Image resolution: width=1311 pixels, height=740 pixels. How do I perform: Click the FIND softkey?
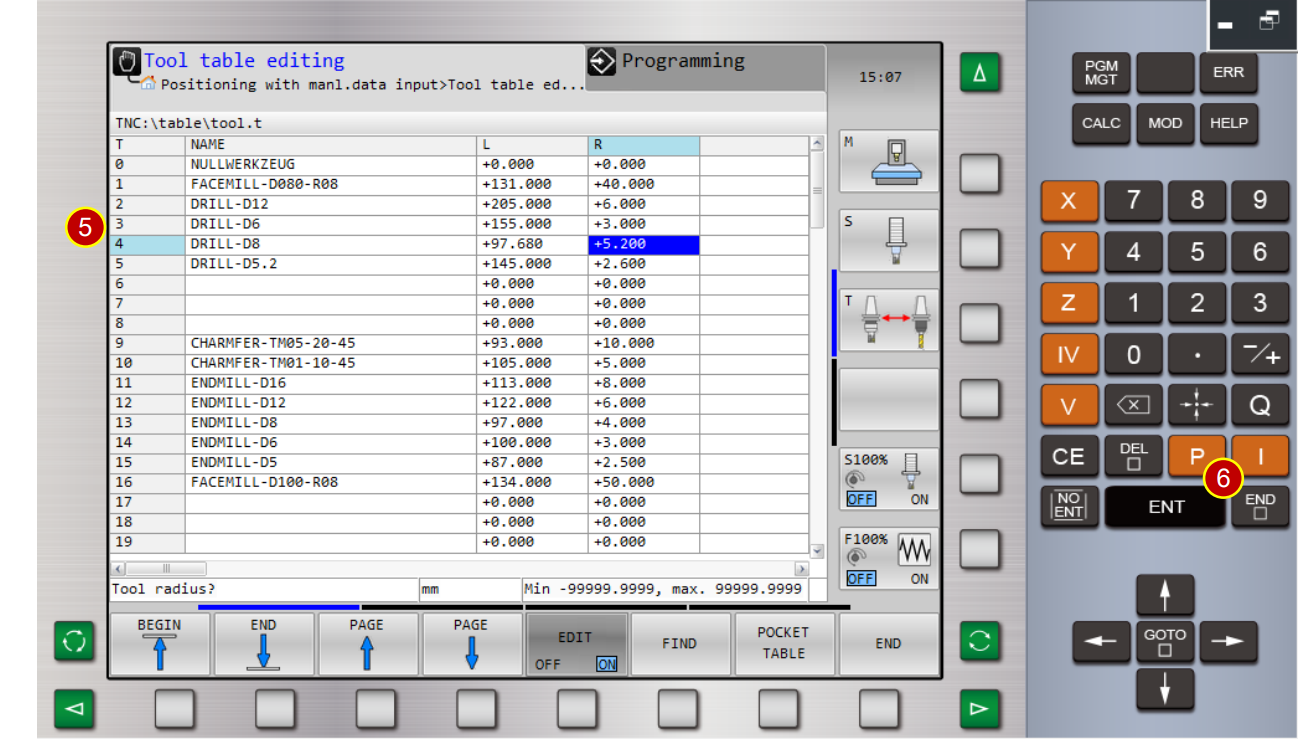(680, 644)
